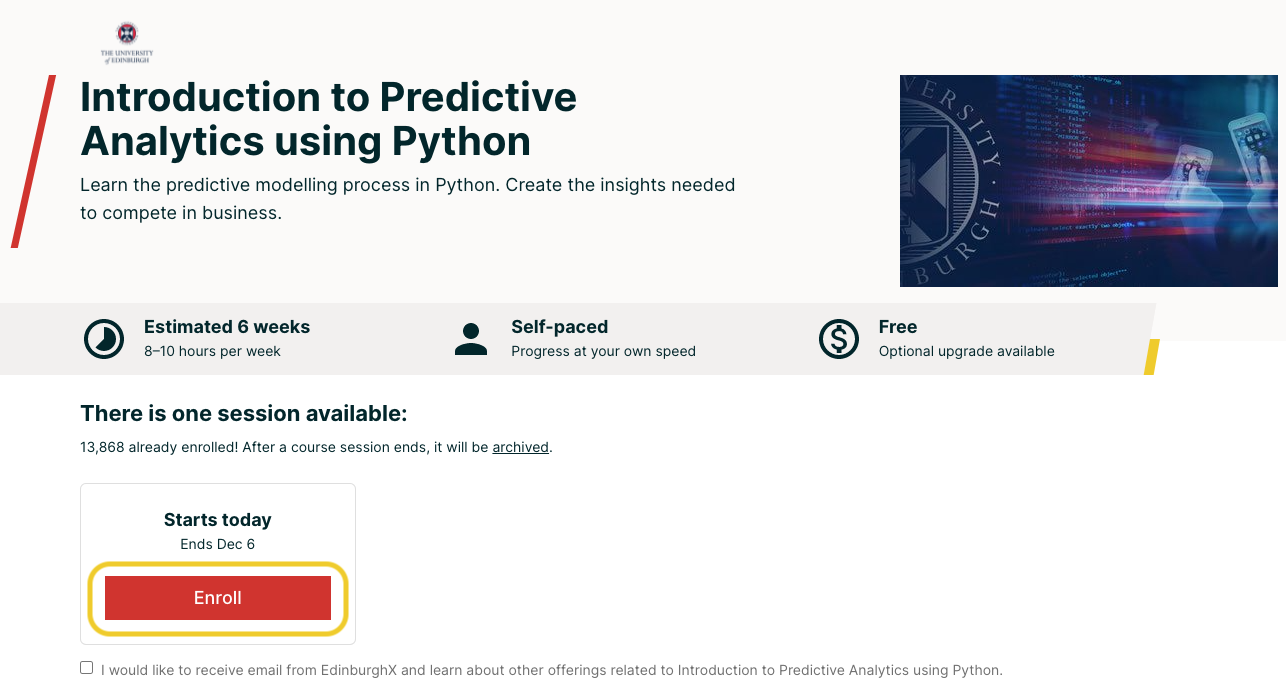This screenshot has height=700, width=1286.
Task: Click the Progress at your own speed text
Action: point(603,351)
